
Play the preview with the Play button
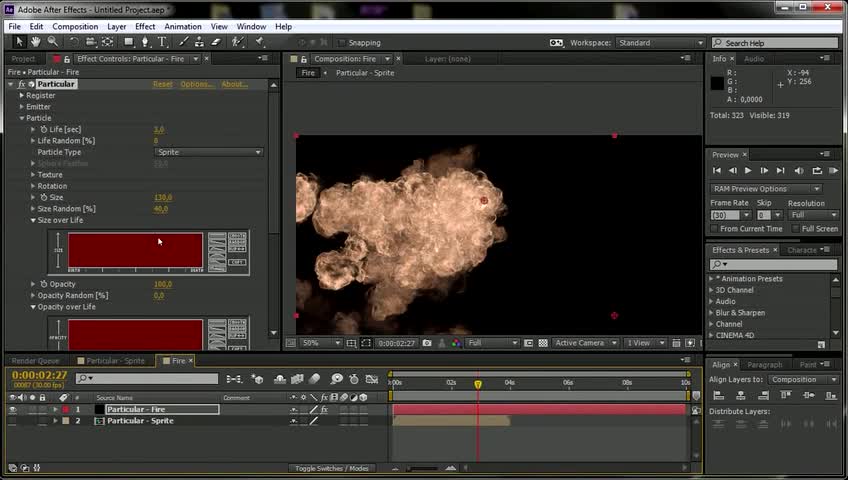pos(748,171)
